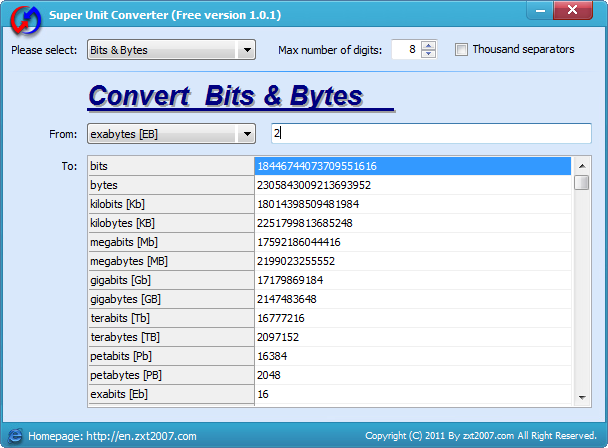Open the Bits & Bytes category dropdown
The image size is (608, 448).
171,50
